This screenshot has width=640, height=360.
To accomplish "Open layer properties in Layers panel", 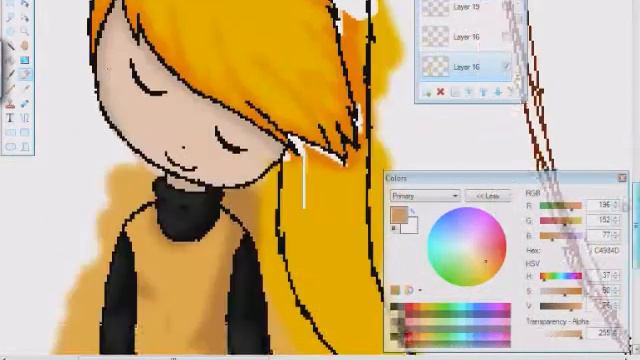I will pos(511,92).
